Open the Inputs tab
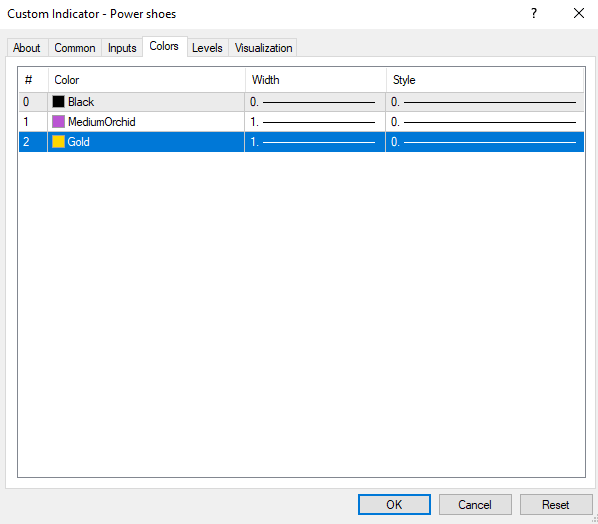The width and height of the screenshot is (598, 524). tap(122, 48)
